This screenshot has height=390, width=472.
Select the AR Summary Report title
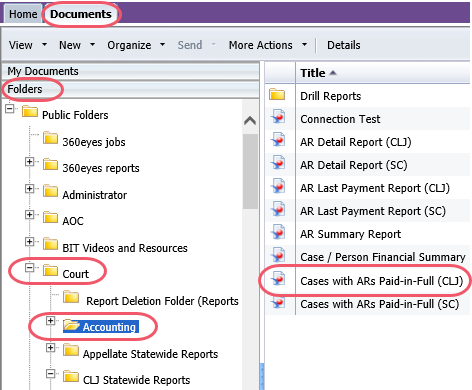350,234
